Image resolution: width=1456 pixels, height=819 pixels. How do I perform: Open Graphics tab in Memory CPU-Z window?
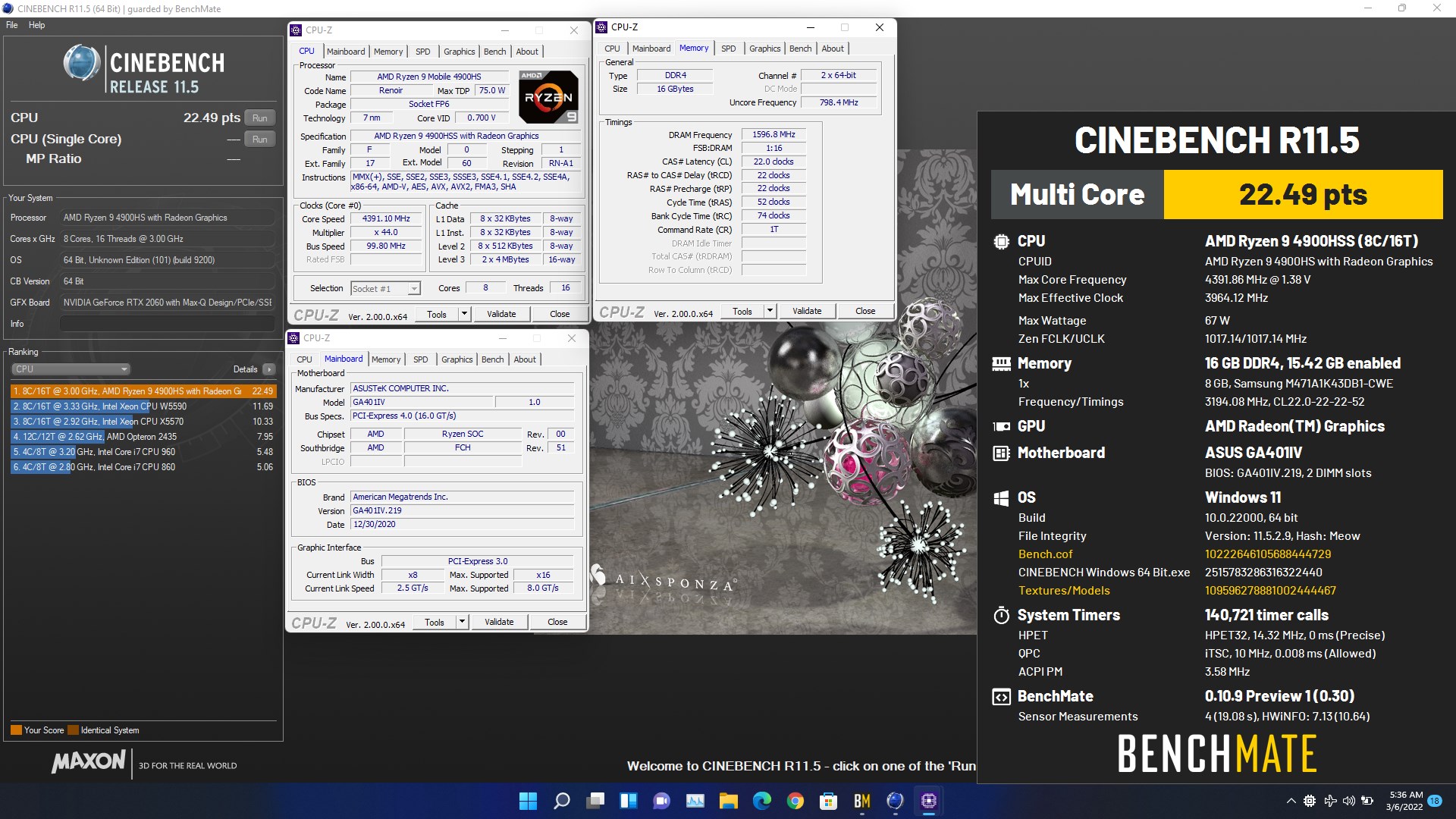[764, 49]
